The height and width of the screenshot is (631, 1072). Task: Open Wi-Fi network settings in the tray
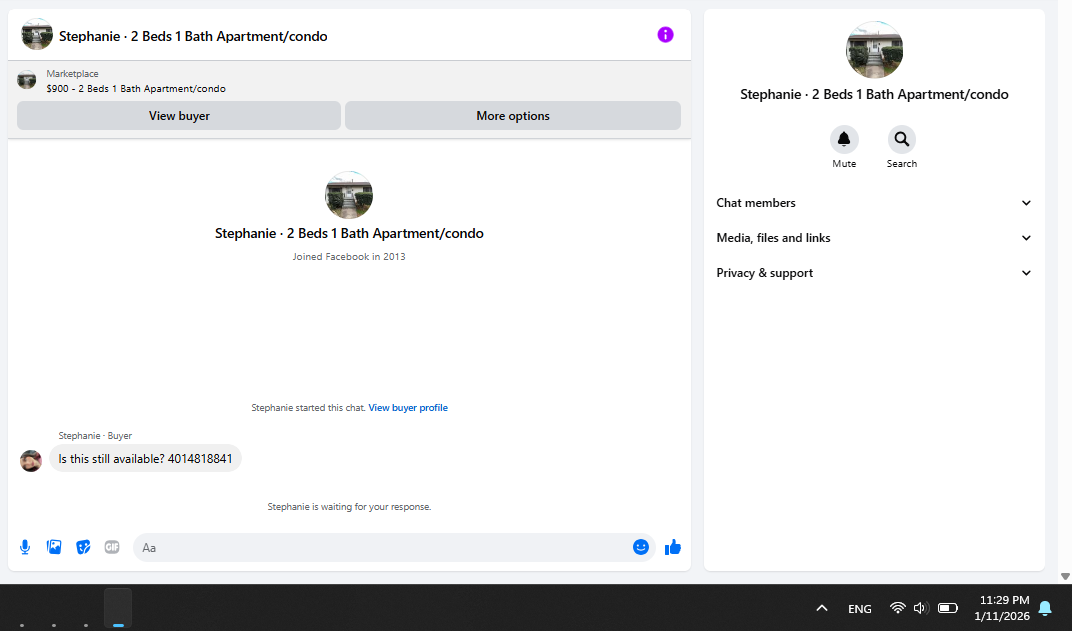[x=898, y=608]
